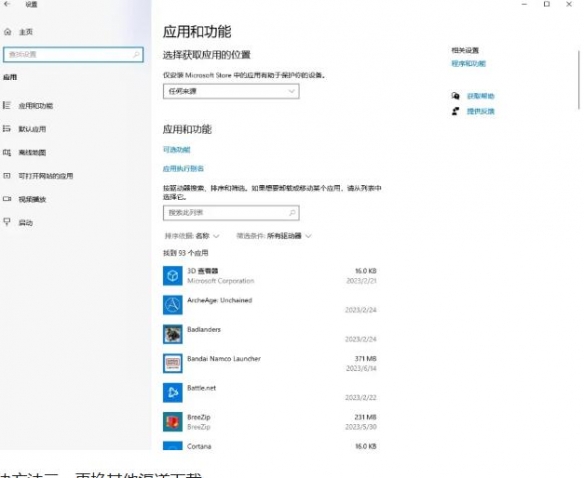The height and width of the screenshot is (478, 584).
Task: Click the Bandai Namco Launcher app icon
Action: 173,363
